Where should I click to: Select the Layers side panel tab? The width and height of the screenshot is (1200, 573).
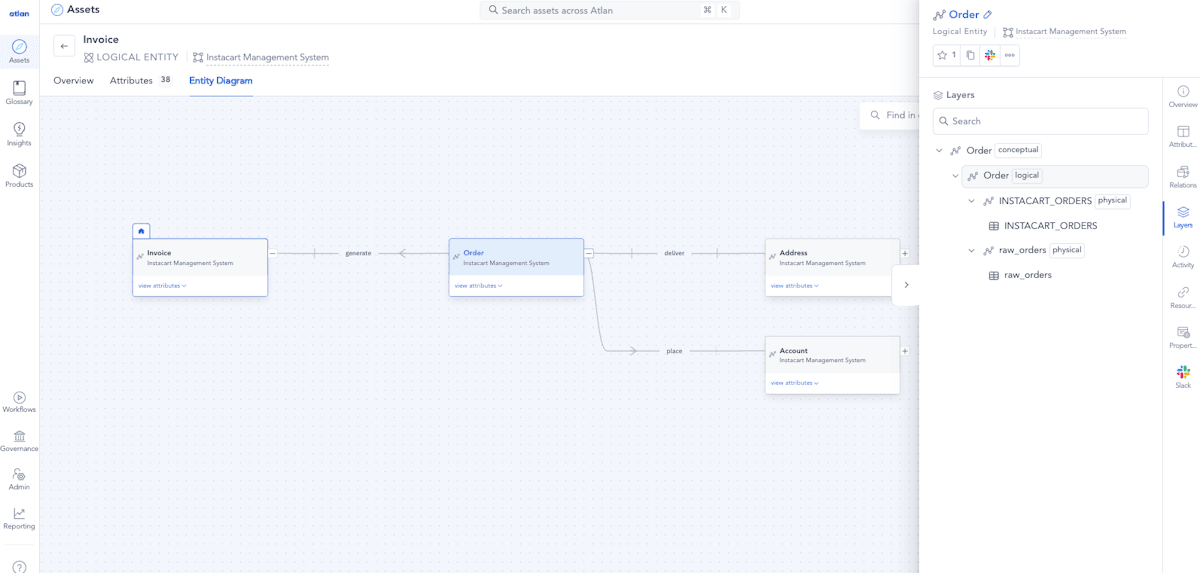click(1183, 217)
